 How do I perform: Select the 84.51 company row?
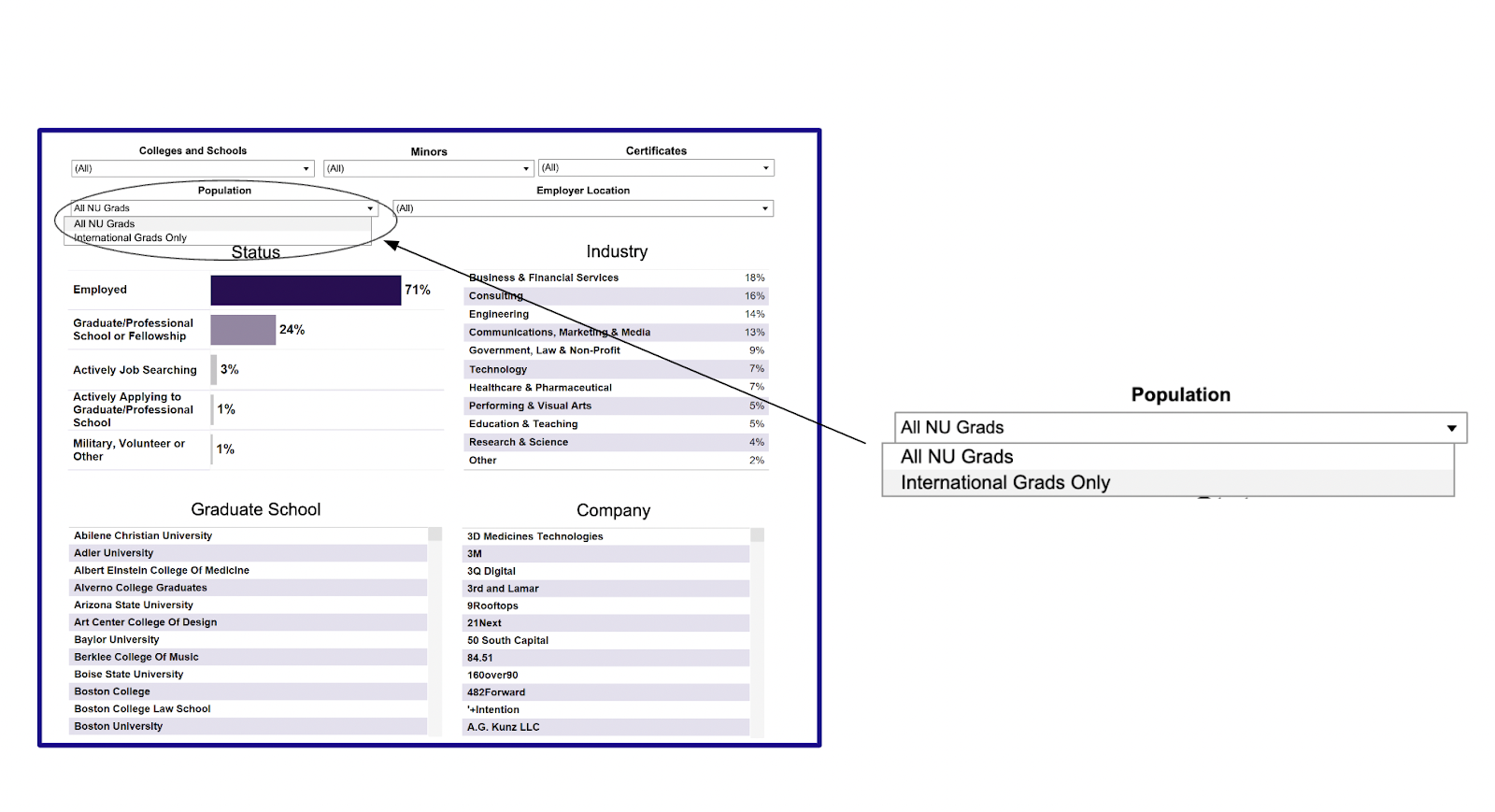pos(606,658)
